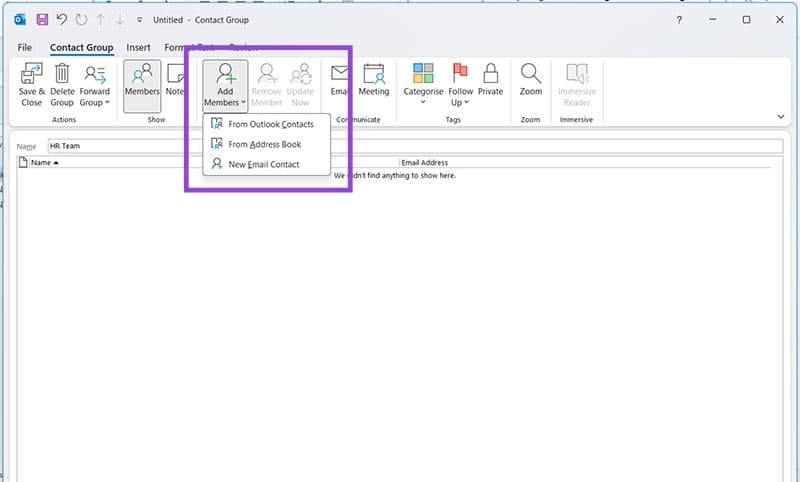800x482 pixels.
Task: Click the Save & Close icon
Action: [x=31, y=82]
